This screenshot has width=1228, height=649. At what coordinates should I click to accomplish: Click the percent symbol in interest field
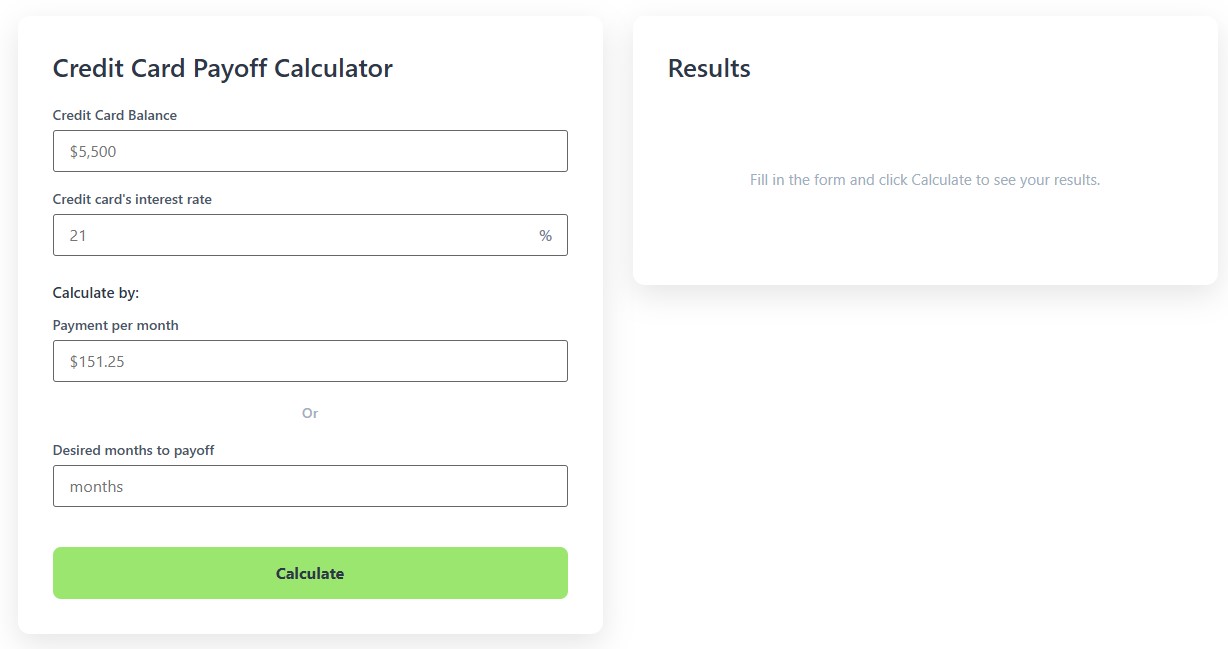pyautogui.click(x=545, y=236)
